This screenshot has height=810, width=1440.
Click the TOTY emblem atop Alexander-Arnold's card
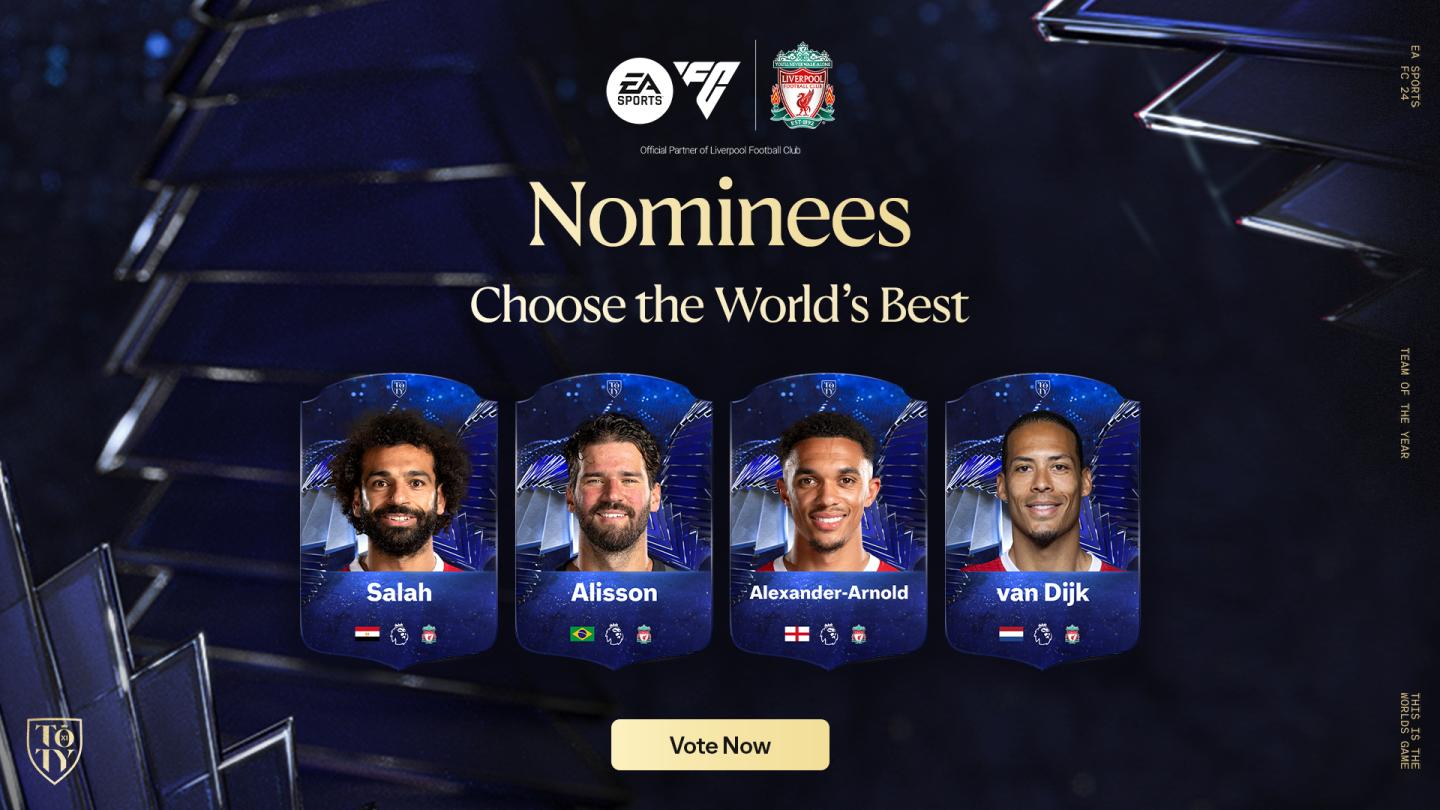(x=828, y=388)
